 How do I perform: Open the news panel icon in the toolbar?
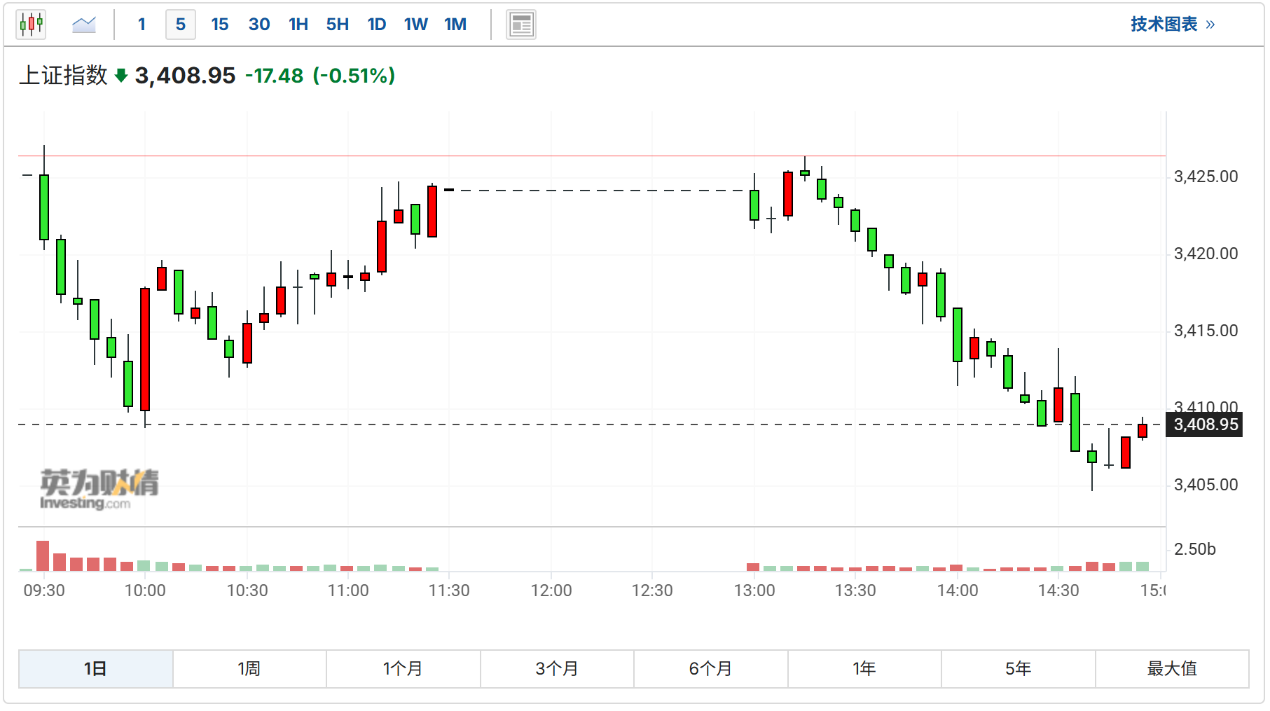[521, 24]
